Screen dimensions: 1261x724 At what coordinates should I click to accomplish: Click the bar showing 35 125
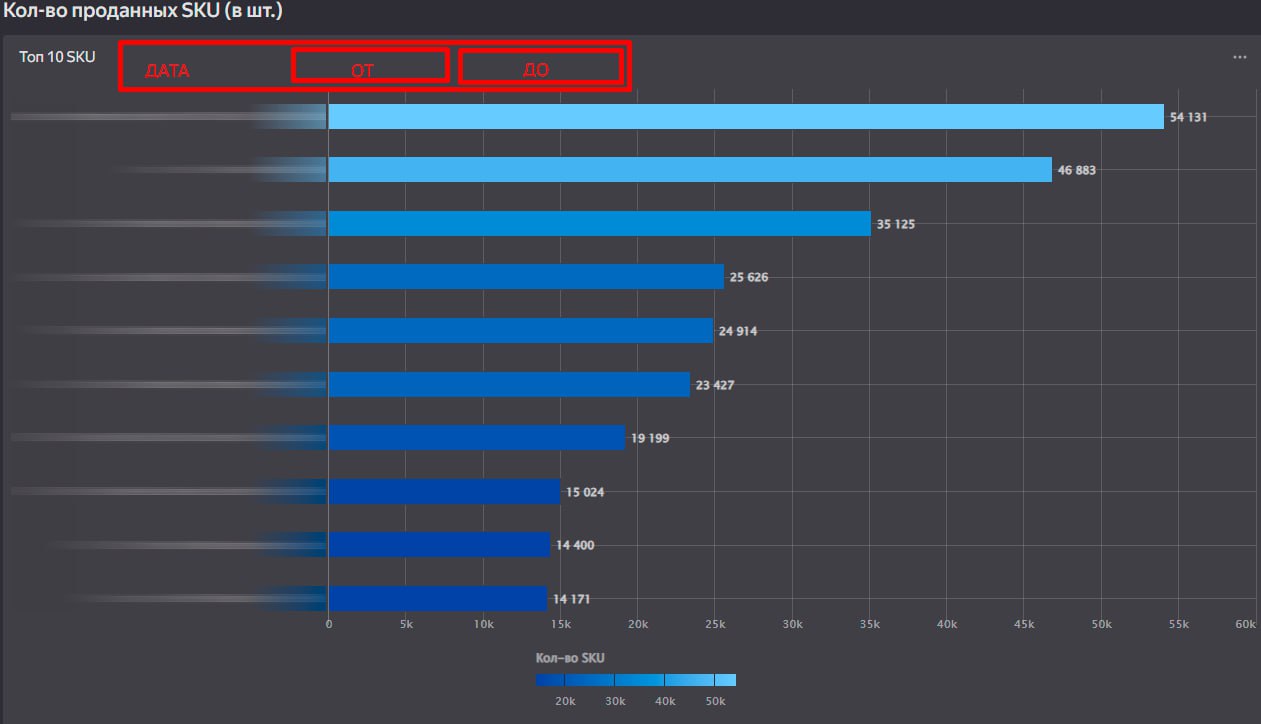[600, 224]
